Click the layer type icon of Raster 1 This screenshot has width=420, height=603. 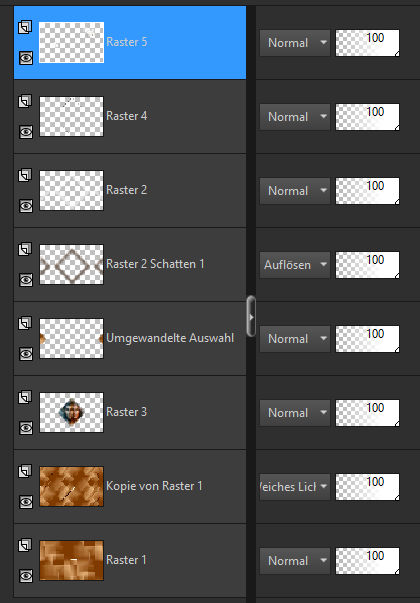pyautogui.click(x=25, y=545)
